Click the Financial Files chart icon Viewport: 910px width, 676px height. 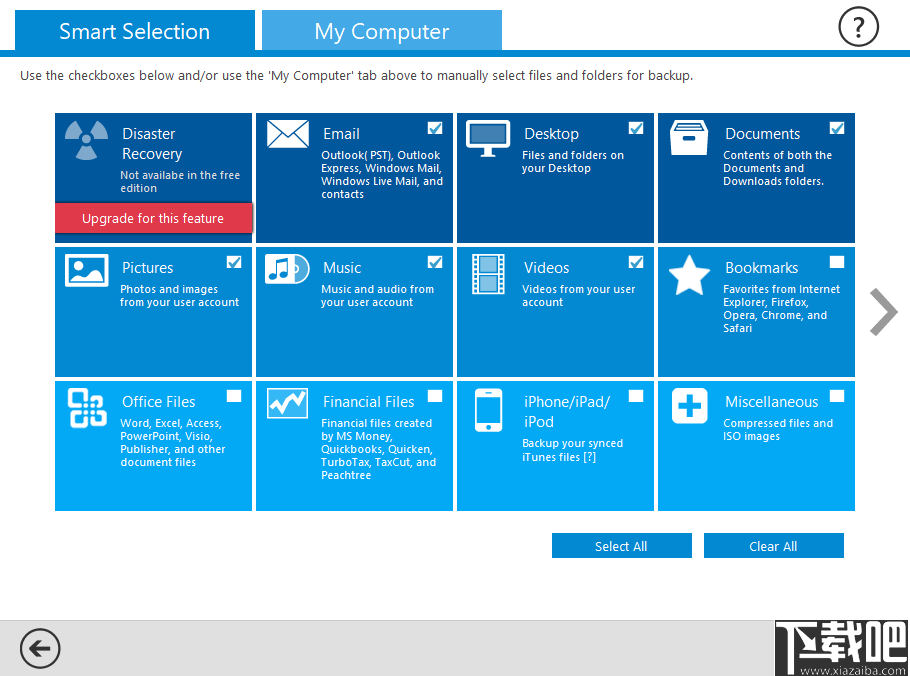tap(287, 403)
